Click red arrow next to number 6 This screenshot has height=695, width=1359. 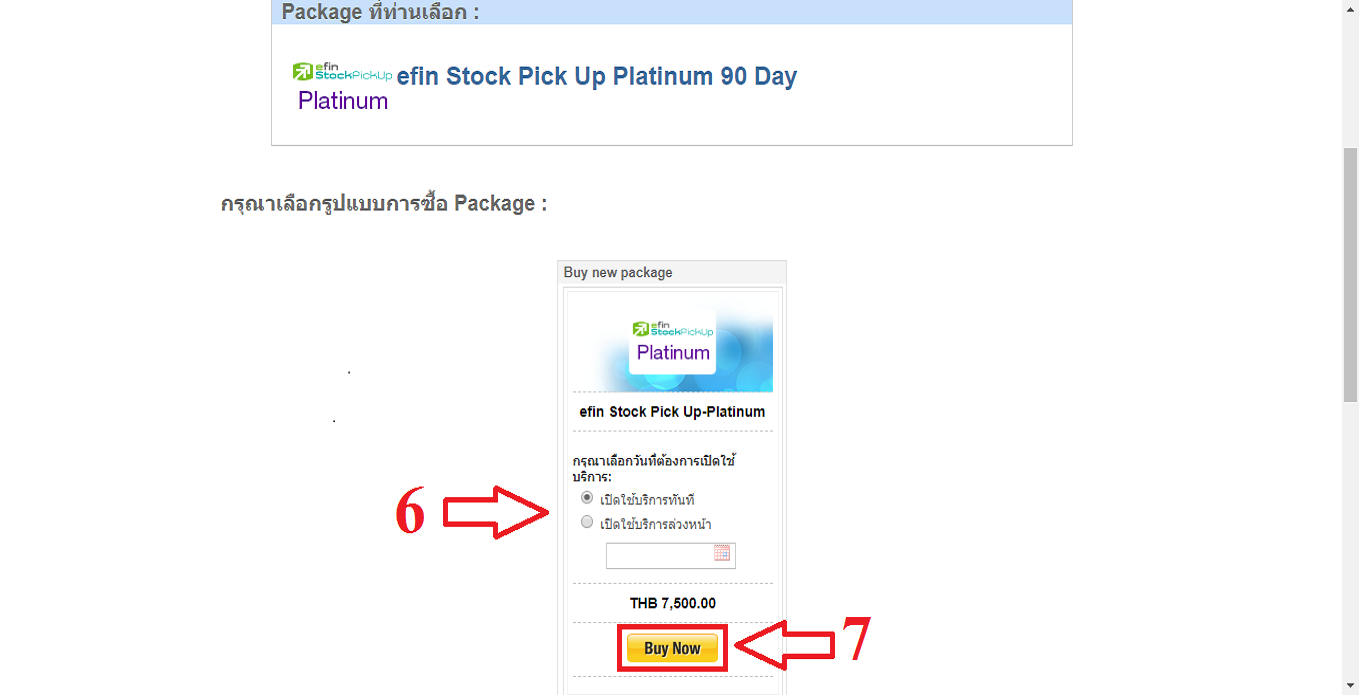click(x=497, y=514)
